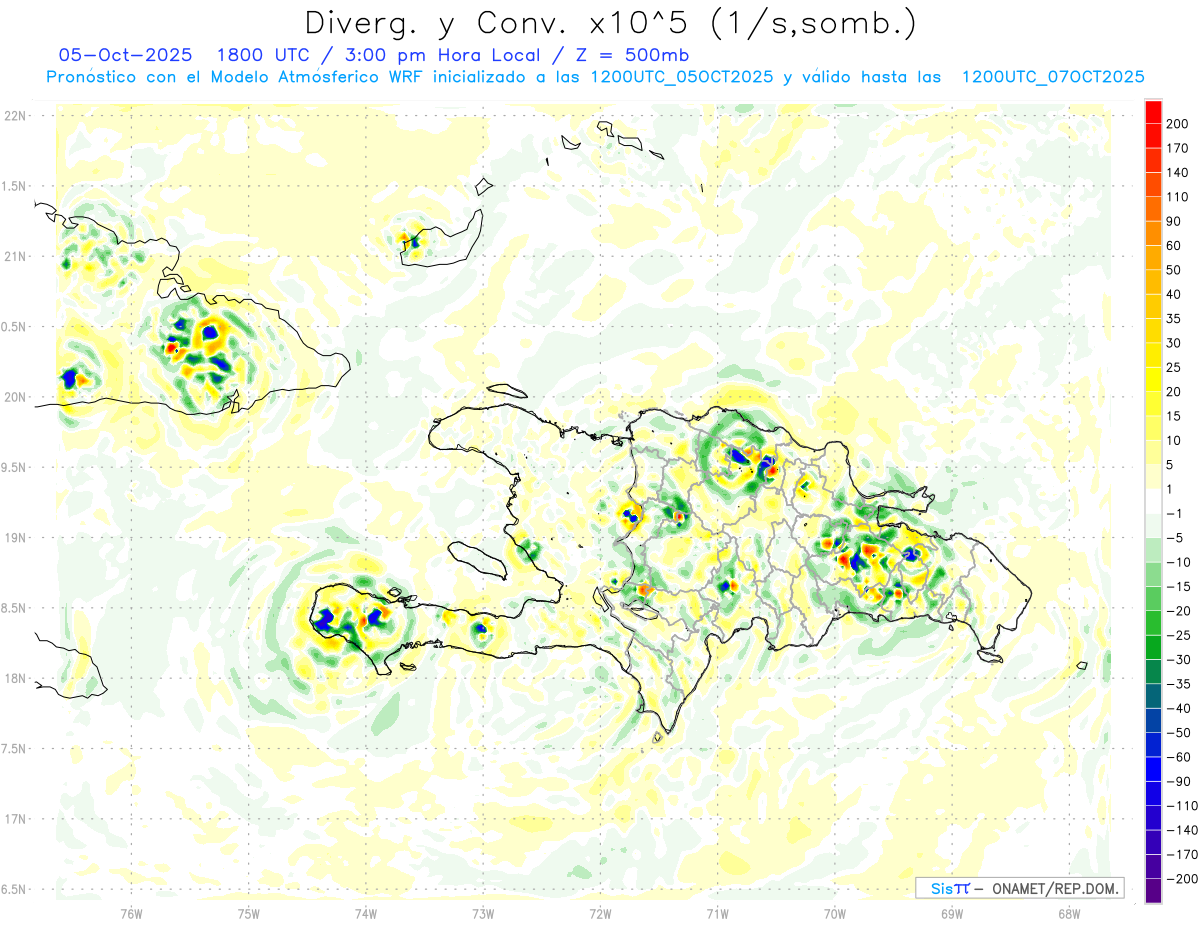Click the 20N latitude axis label

[x=14, y=397]
